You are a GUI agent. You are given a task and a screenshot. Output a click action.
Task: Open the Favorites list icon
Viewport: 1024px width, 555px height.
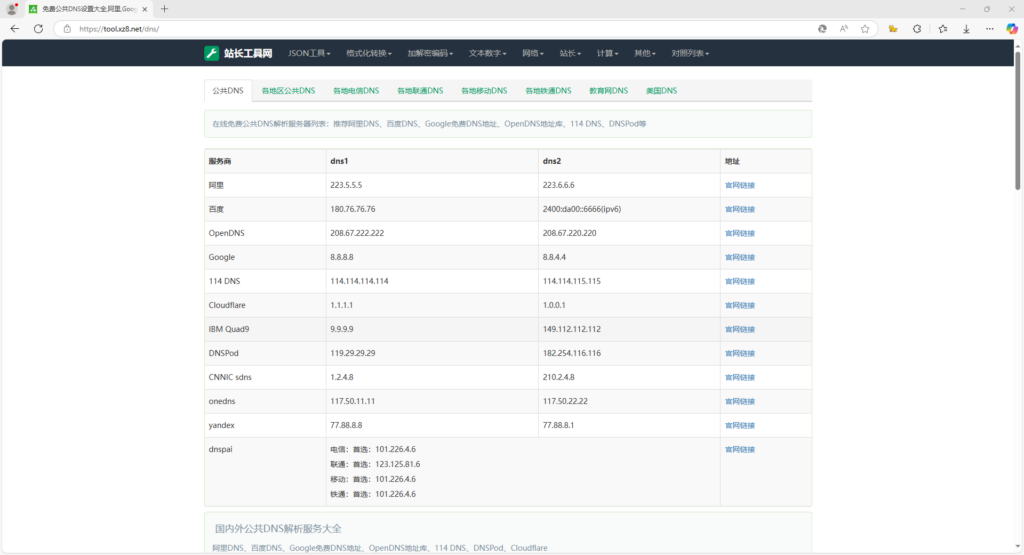click(x=943, y=29)
